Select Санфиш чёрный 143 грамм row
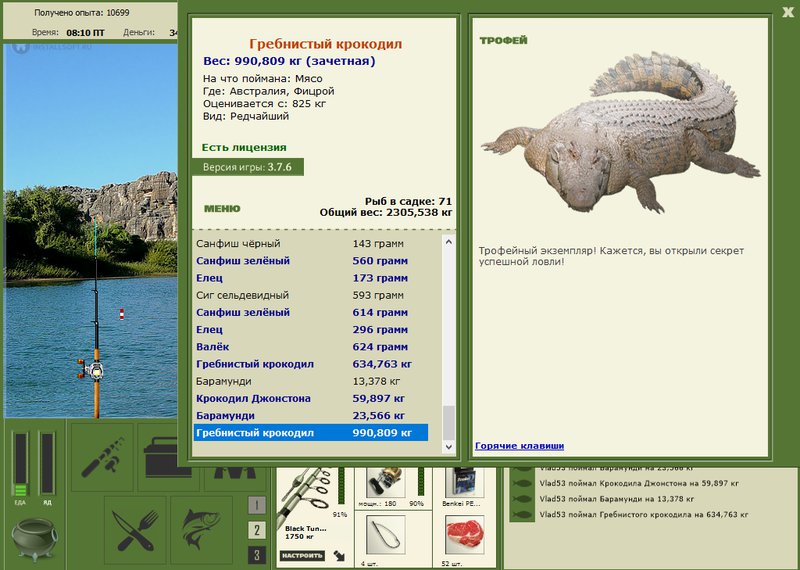This screenshot has height=570, width=800. [x=311, y=243]
